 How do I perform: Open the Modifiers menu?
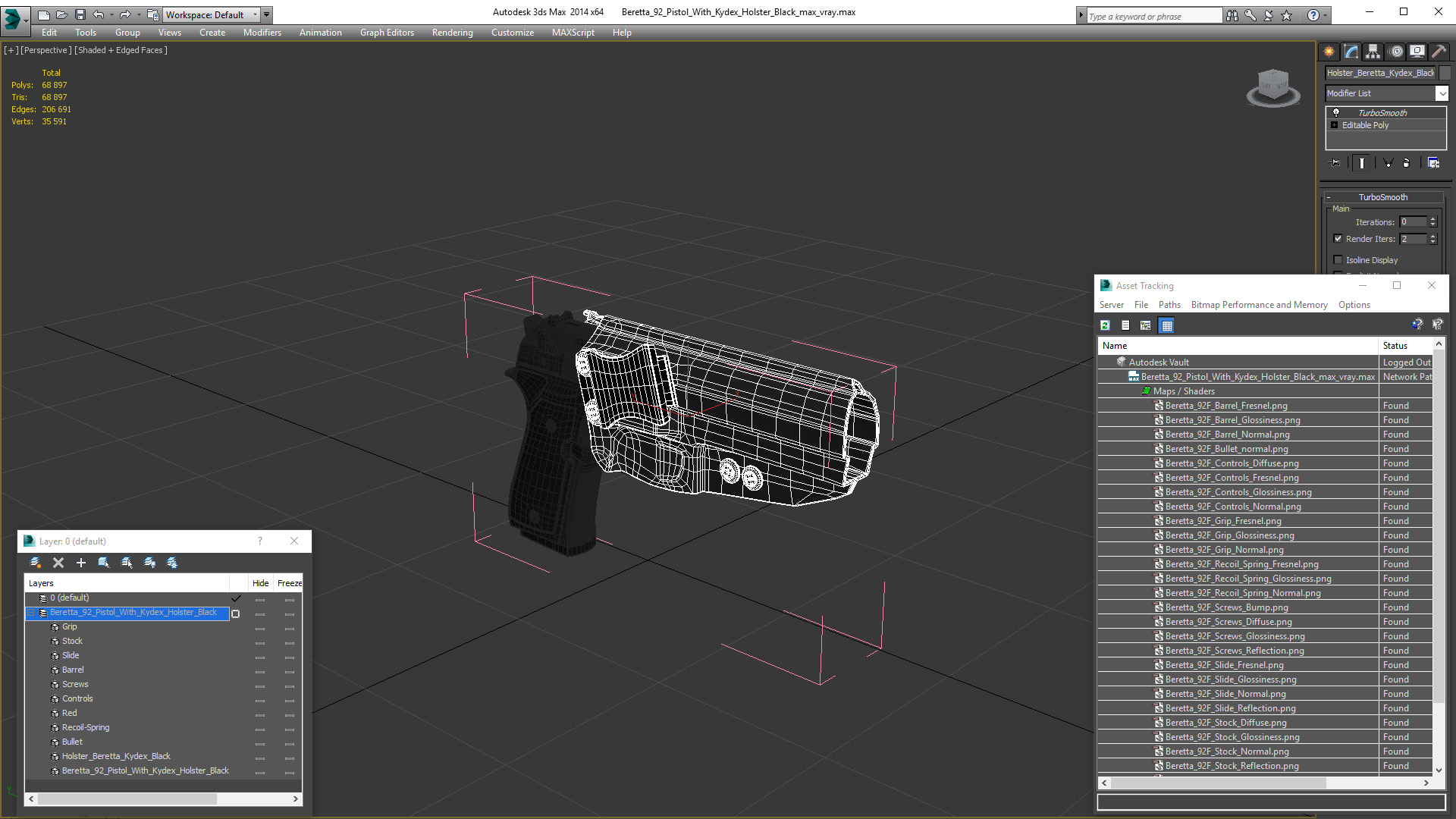262,33
